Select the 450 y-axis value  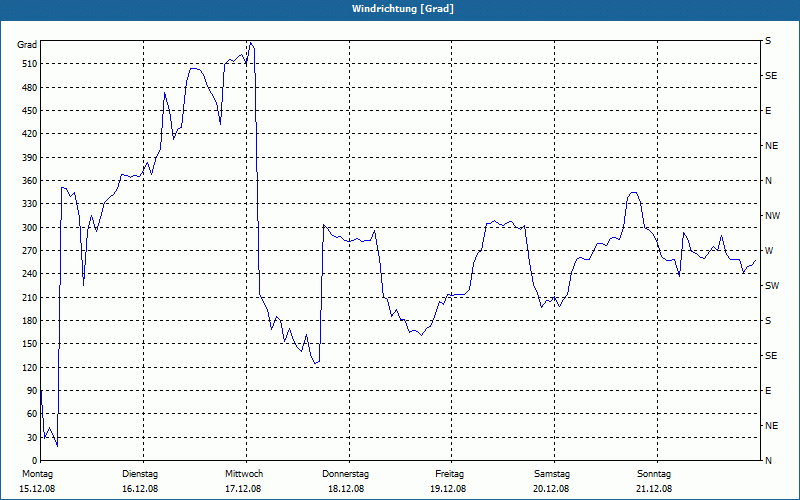click(30, 111)
